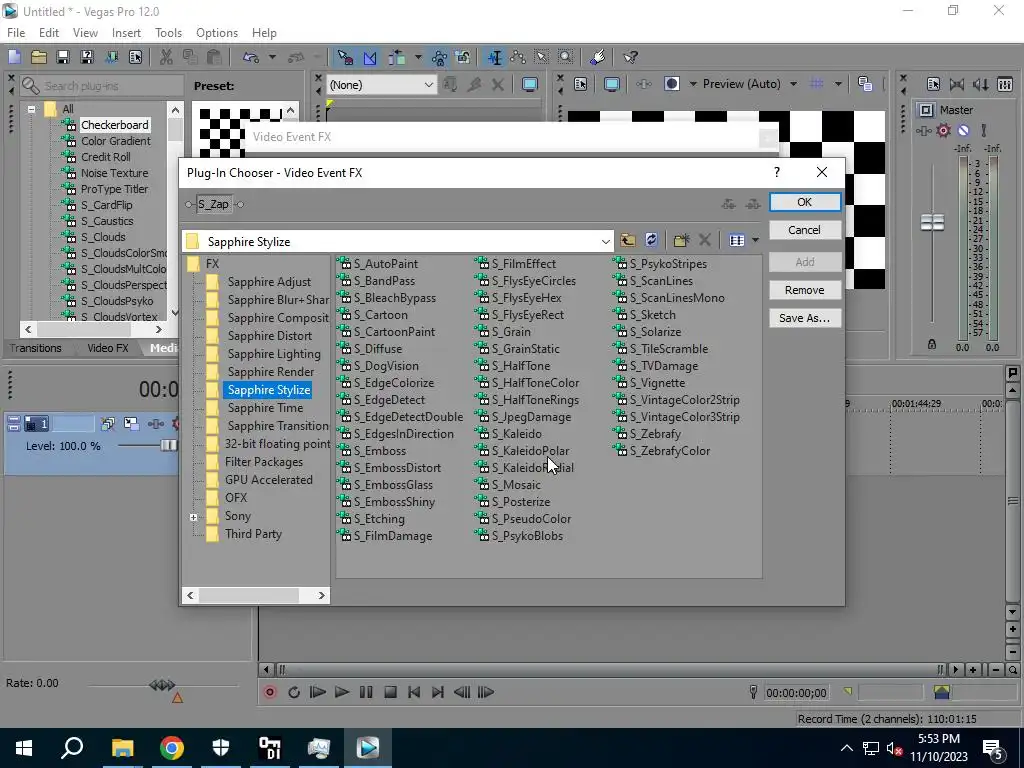This screenshot has width=1024, height=768.
Task: Click OK in Plug-In Chooser
Action: tap(805, 202)
